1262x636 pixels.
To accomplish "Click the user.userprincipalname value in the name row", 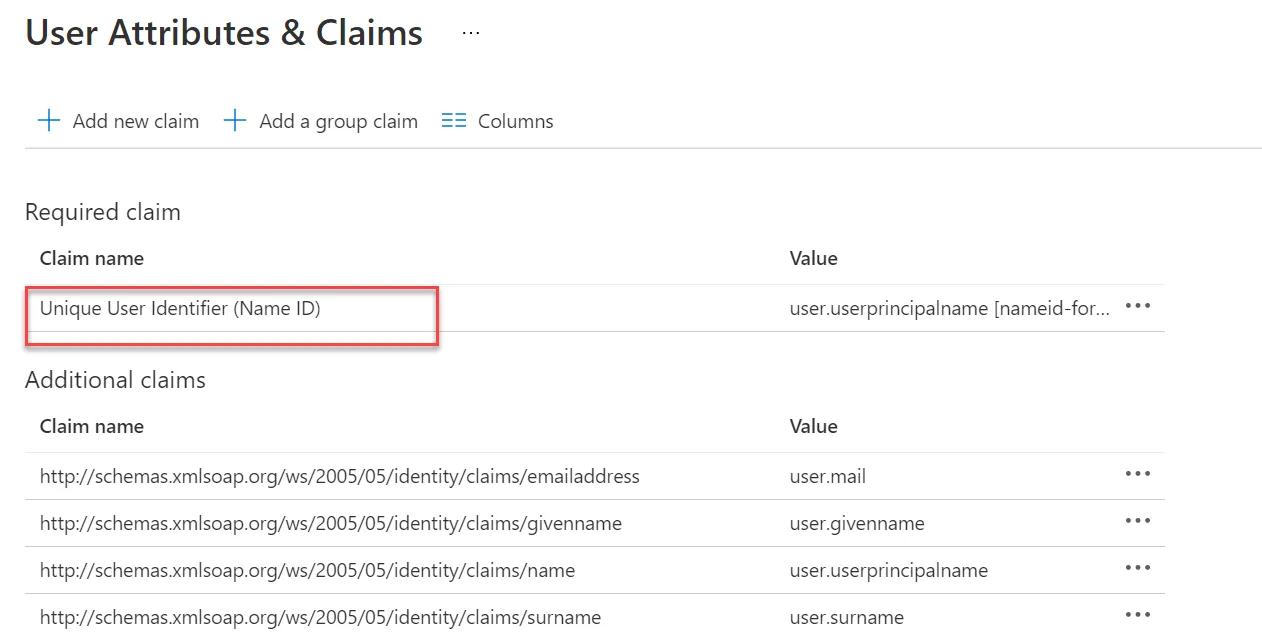I will click(x=889, y=571).
